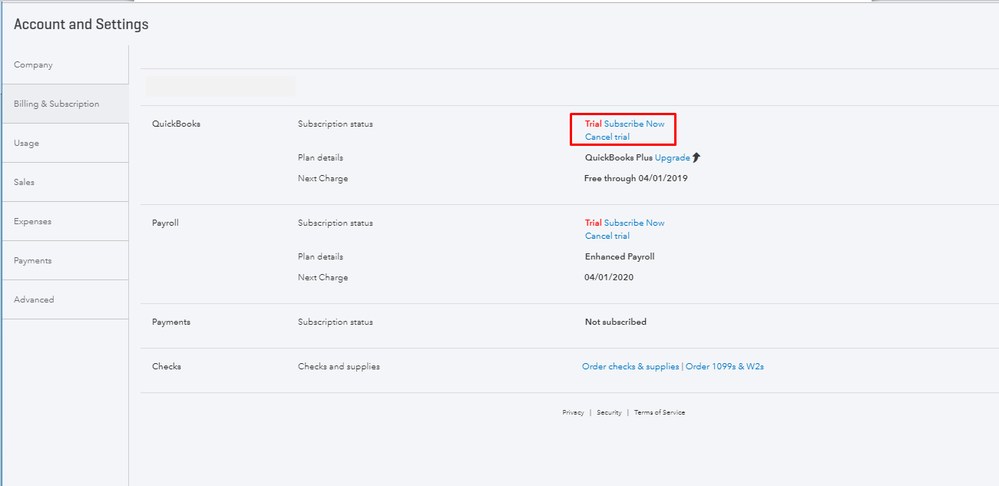Screen dimensions: 999x486
Task: Select the Payments tab in sidebar
Action: (x=33, y=260)
